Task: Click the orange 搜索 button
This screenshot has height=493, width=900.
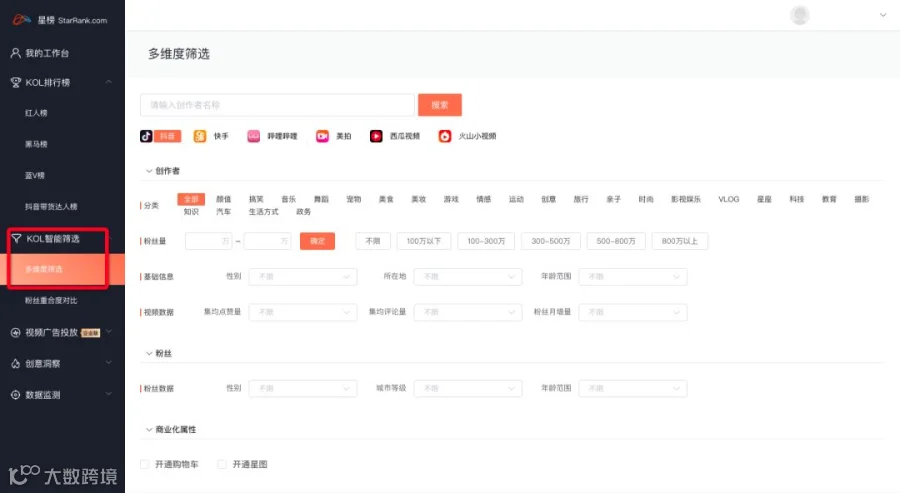Action: coord(440,105)
